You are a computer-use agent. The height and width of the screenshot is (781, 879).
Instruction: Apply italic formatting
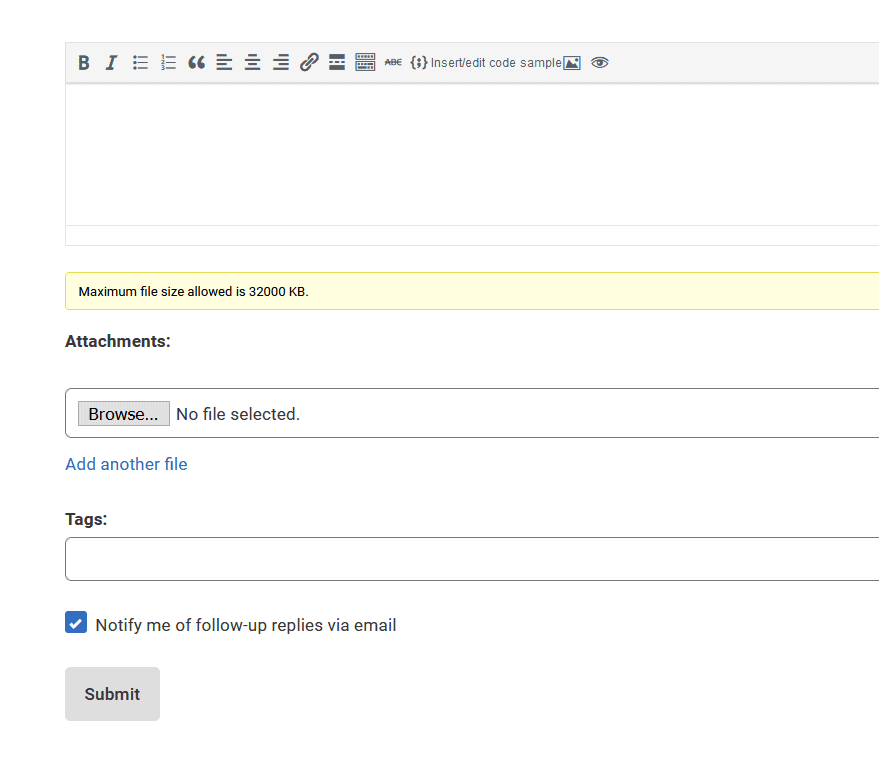(111, 63)
